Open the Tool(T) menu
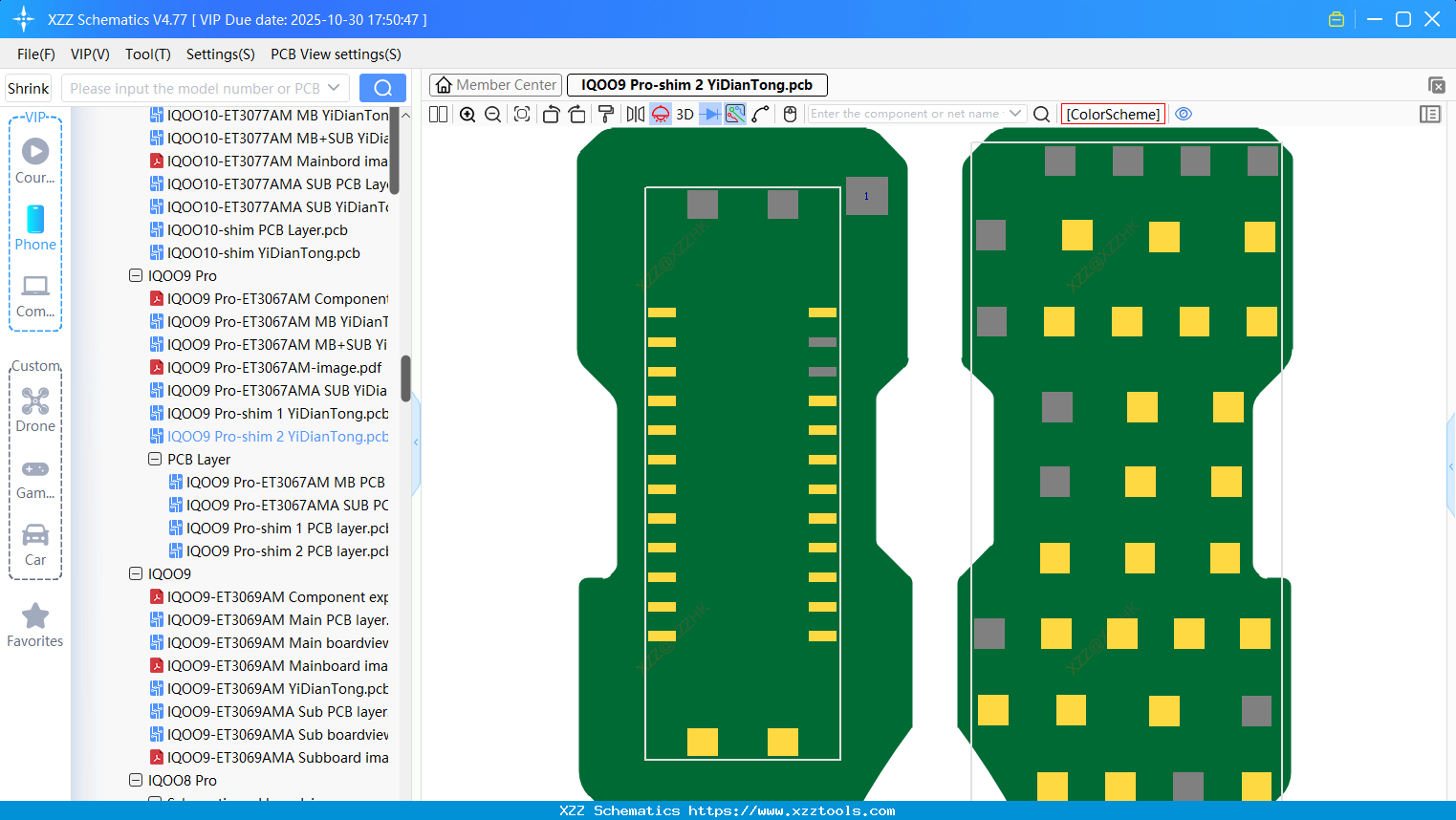Viewport: 1456px width, 820px height. point(147,54)
